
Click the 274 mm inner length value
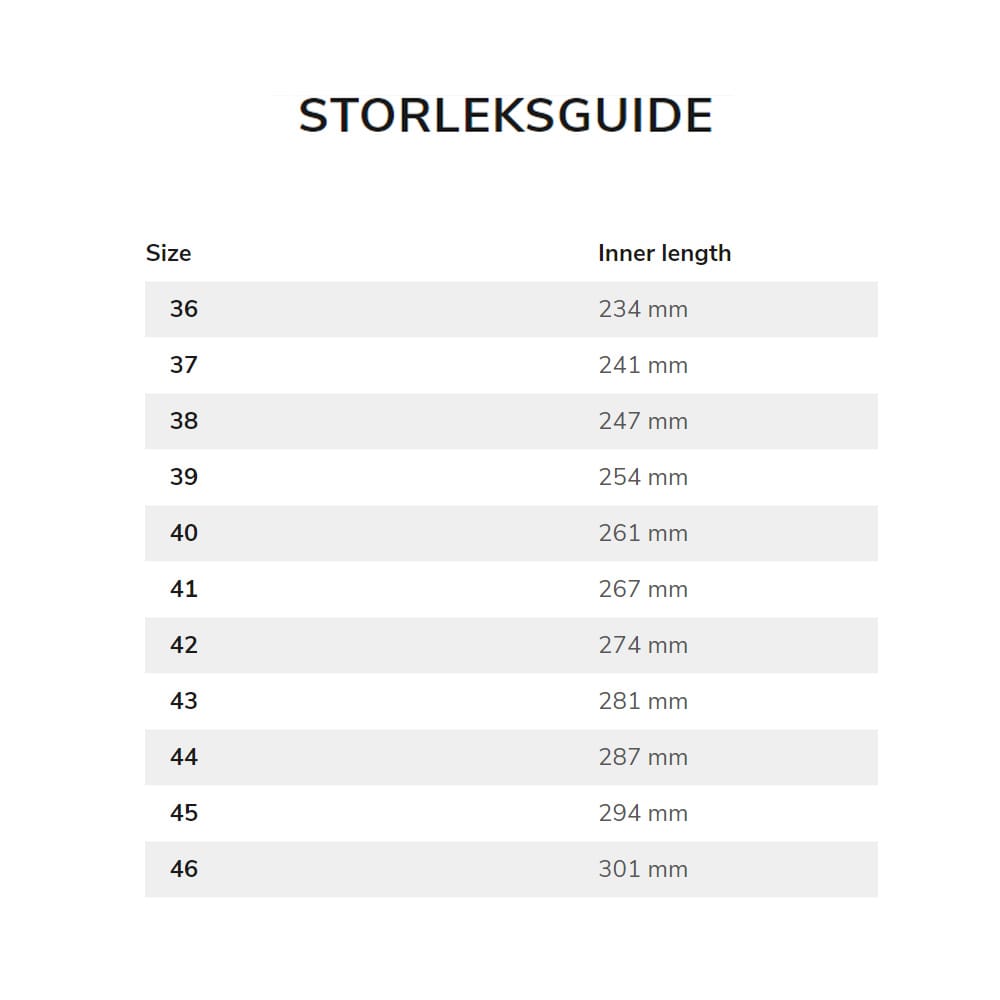coord(643,645)
